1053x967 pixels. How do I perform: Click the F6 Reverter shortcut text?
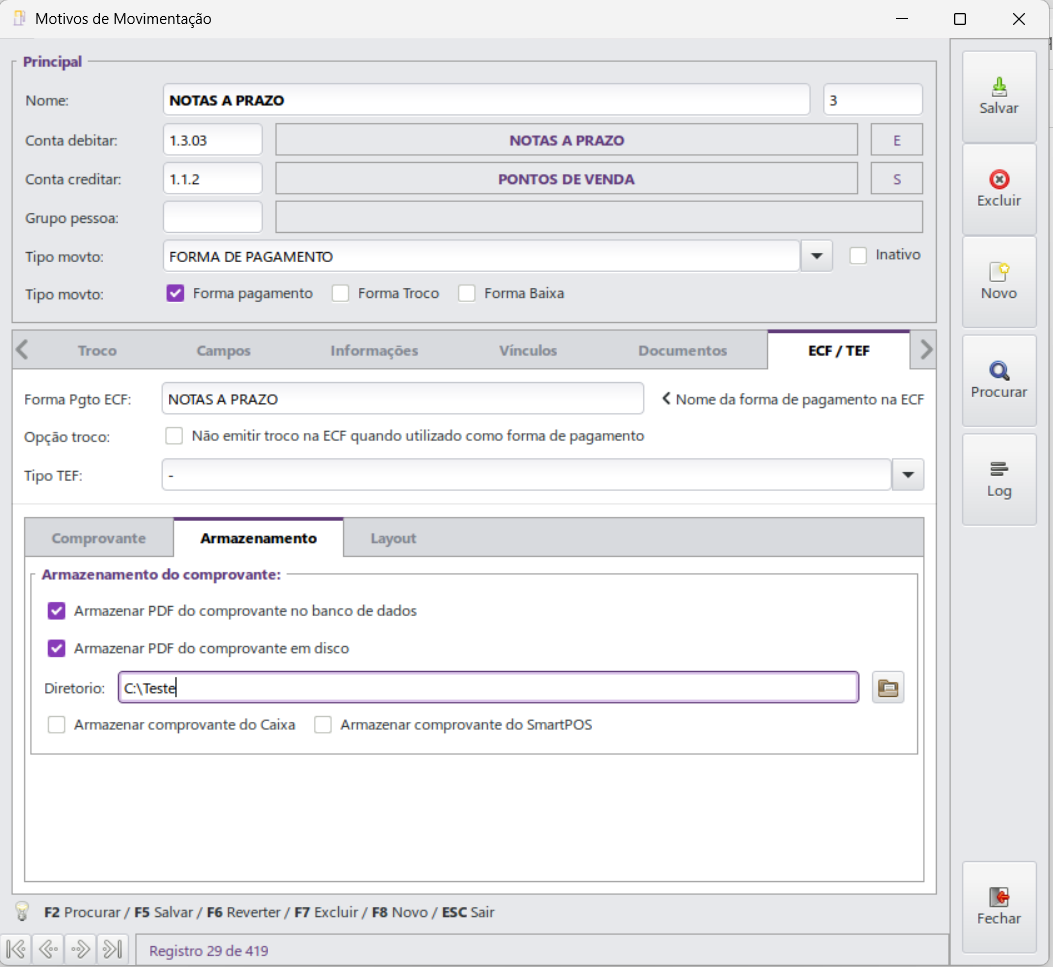click(x=244, y=912)
